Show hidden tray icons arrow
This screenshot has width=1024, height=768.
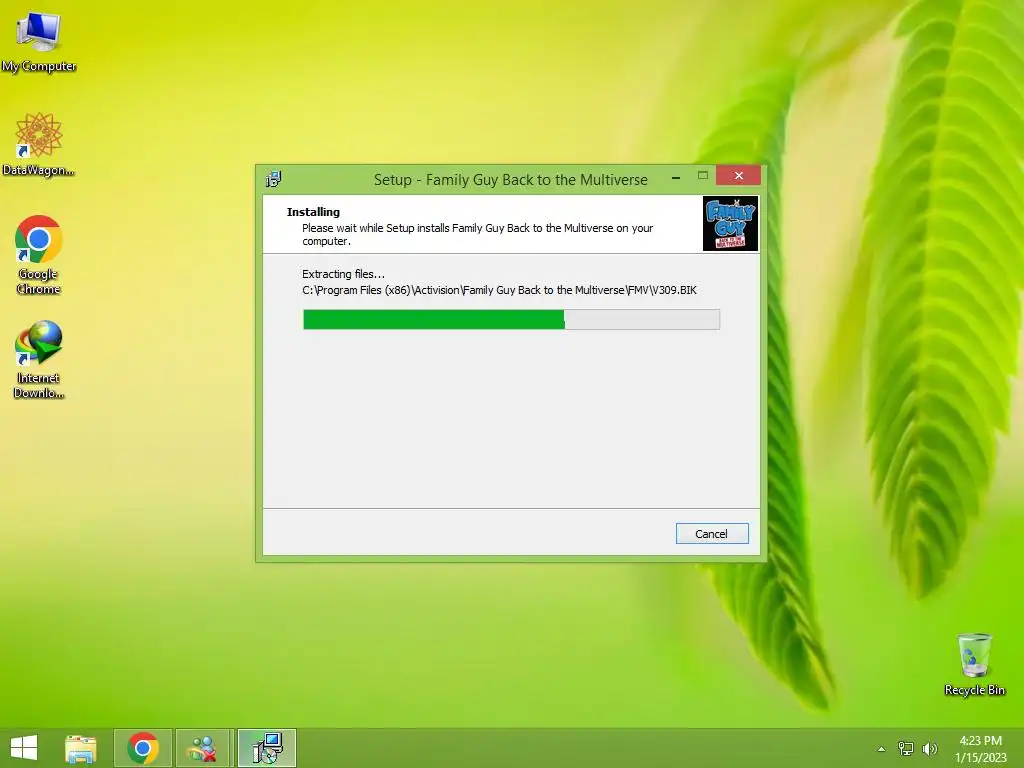pyautogui.click(x=881, y=749)
